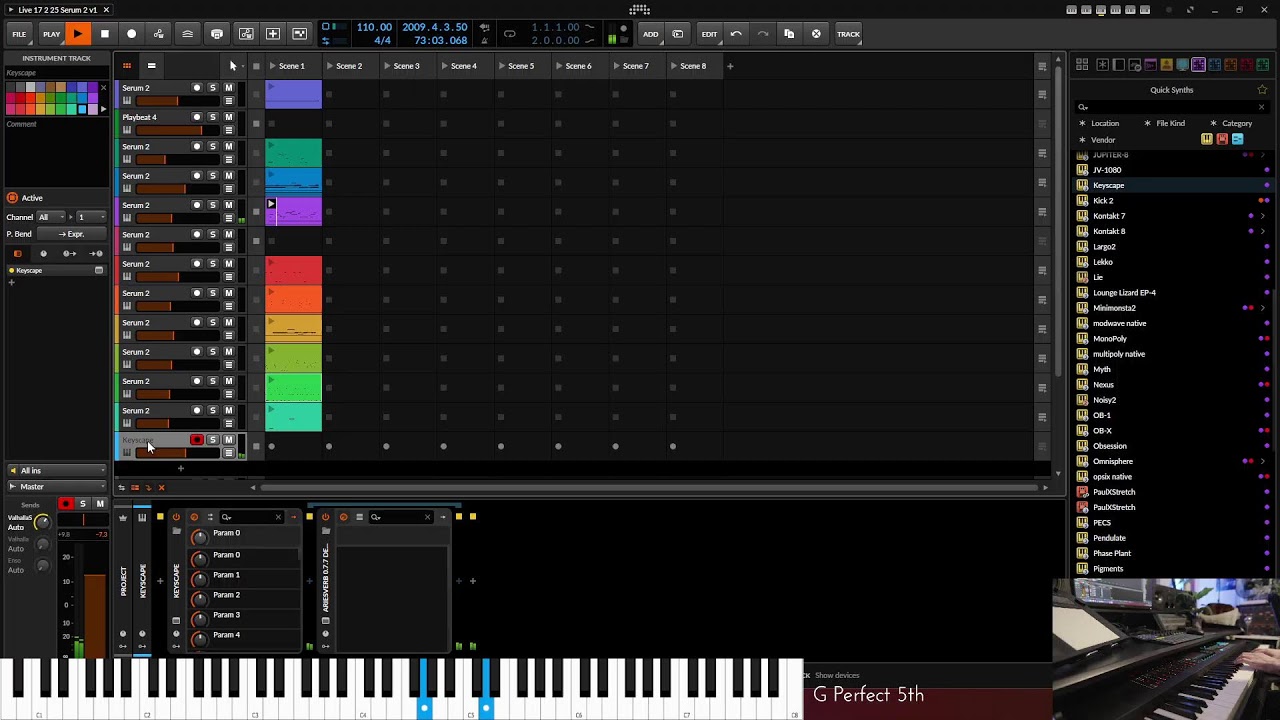The image size is (1280, 720).
Task: Expand the Omnisphere entry arrow
Action: (1262, 461)
